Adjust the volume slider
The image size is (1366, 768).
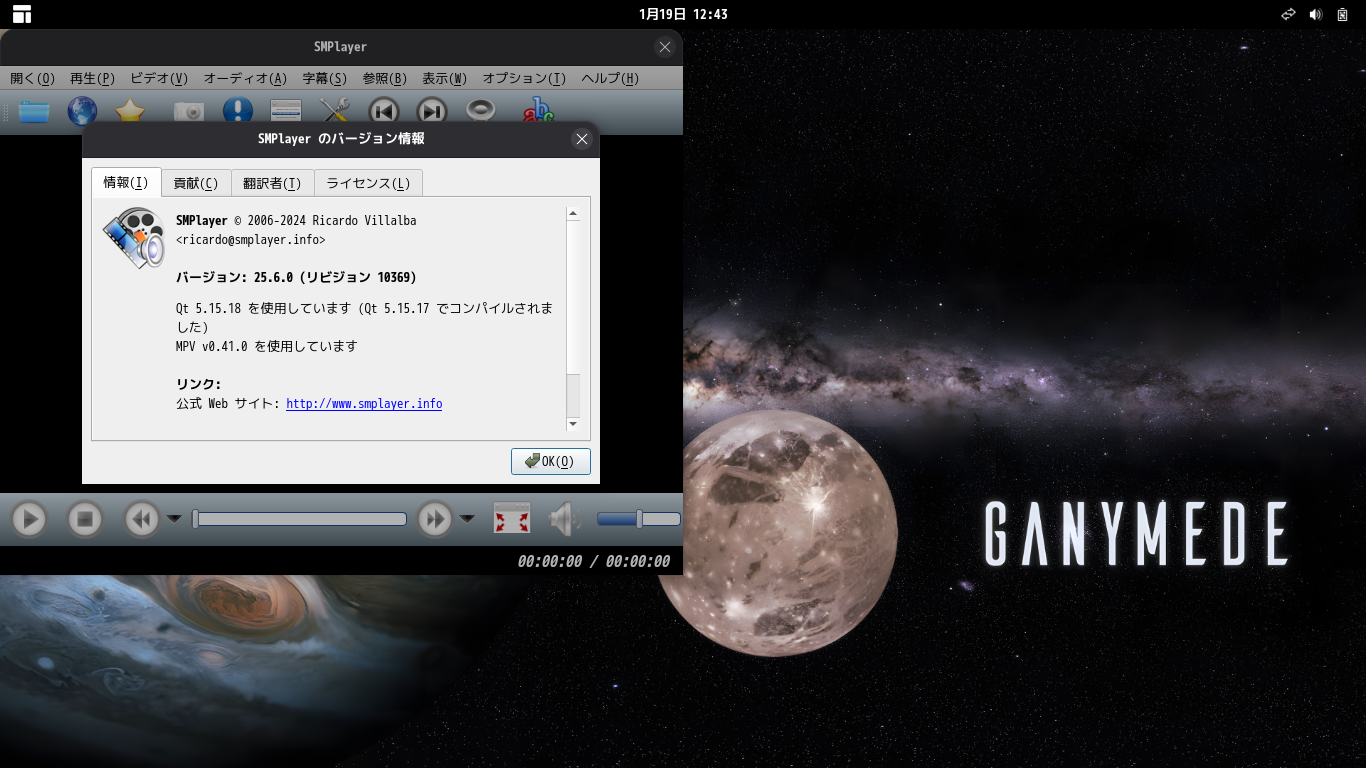[639, 519]
